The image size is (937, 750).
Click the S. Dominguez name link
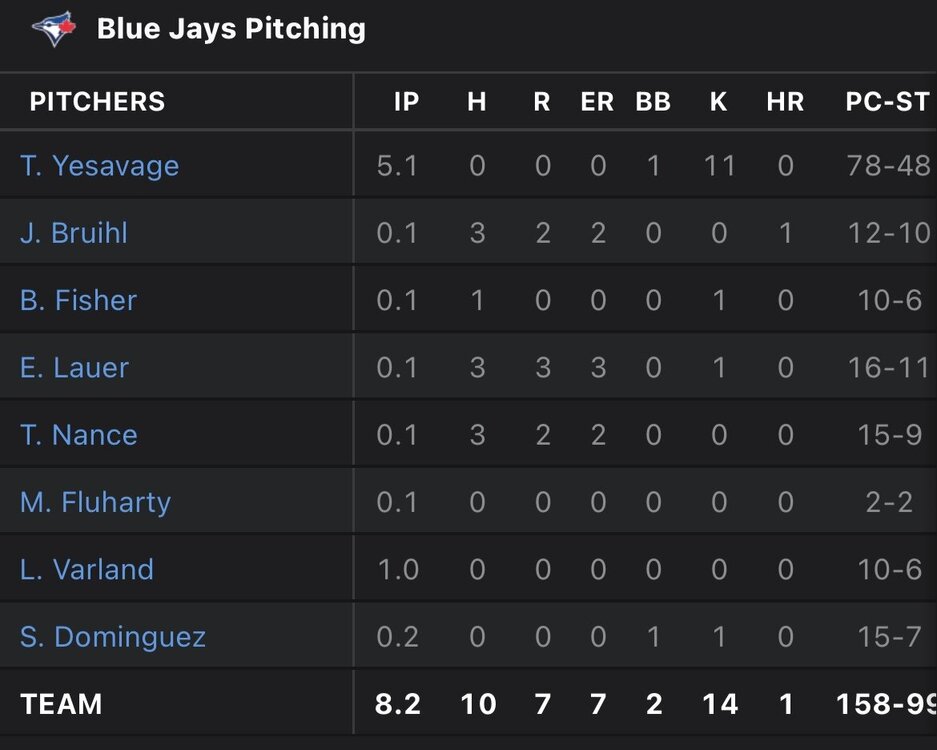(113, 637)
